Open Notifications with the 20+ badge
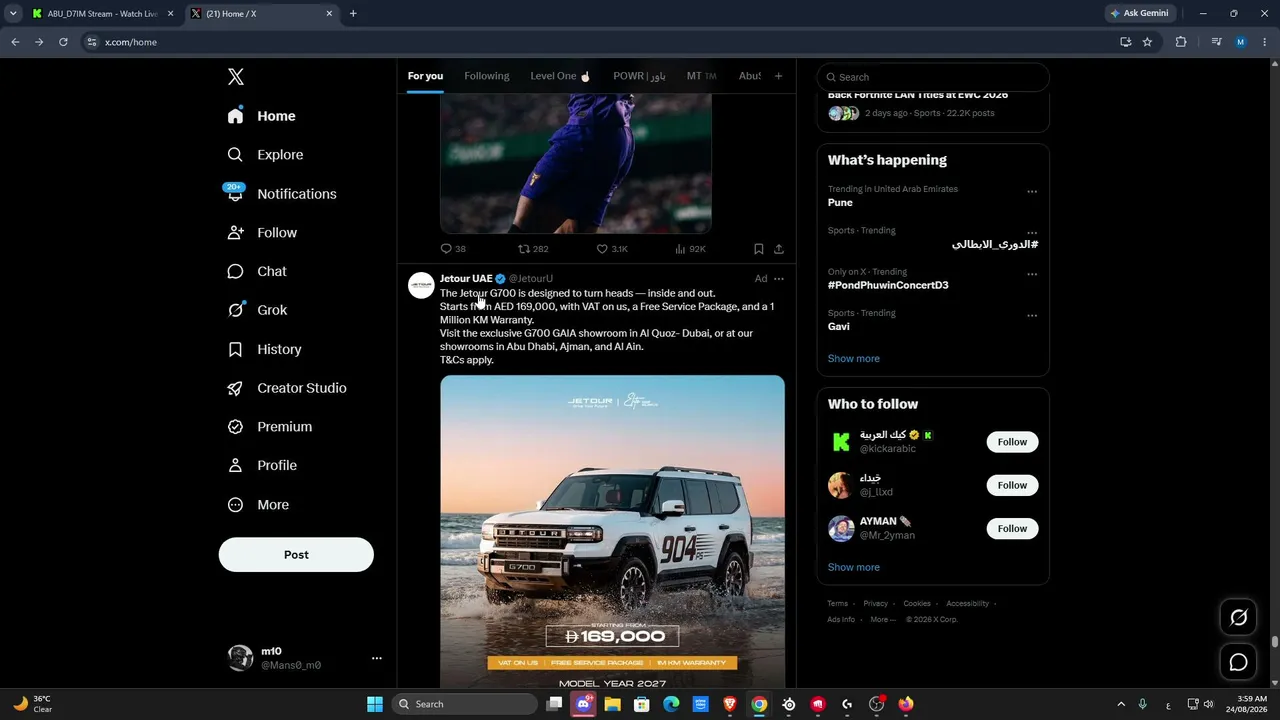 (282, 194)
